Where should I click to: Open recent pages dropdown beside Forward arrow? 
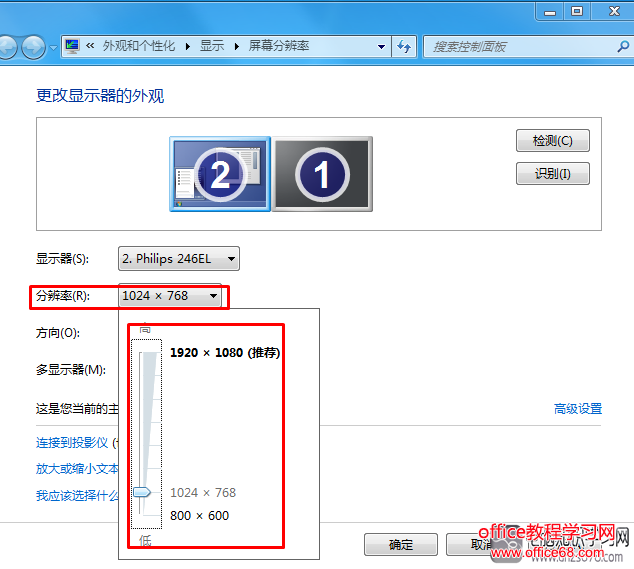pyautogui.click(x=53, y=47)
